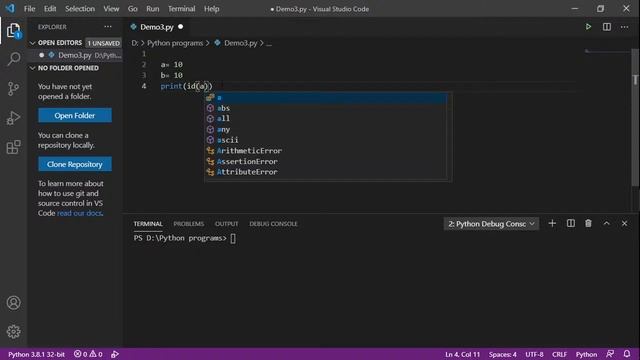The image size is (640, 360).
Task: Open editor More Actions ellipsis
Action: coord(624,27)
